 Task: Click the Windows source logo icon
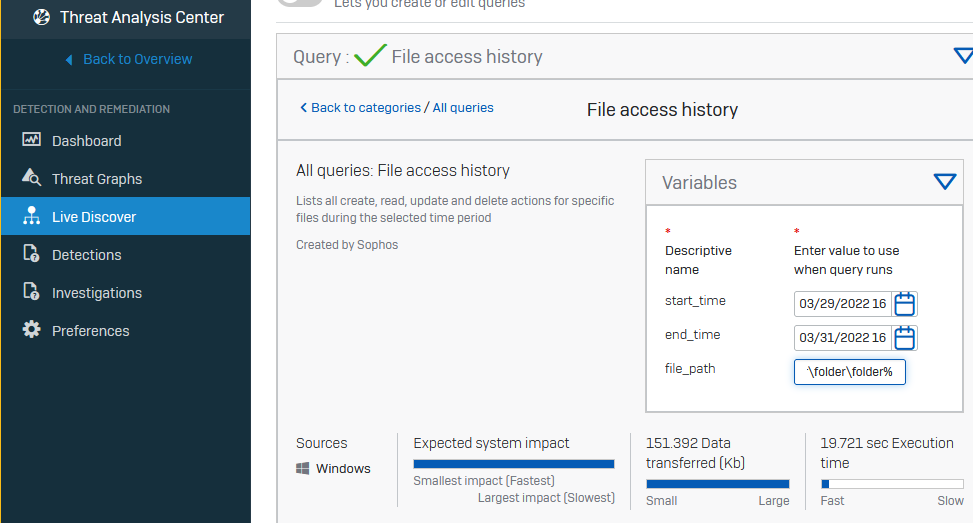click(303, 468)
